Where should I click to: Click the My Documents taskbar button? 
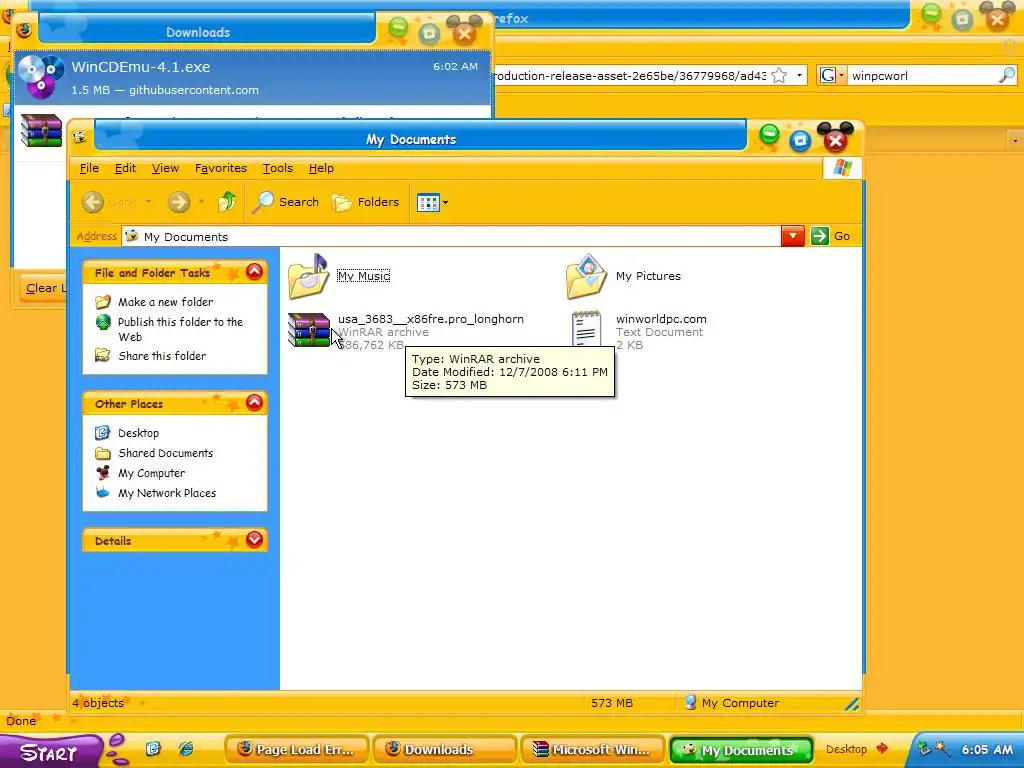741,750
